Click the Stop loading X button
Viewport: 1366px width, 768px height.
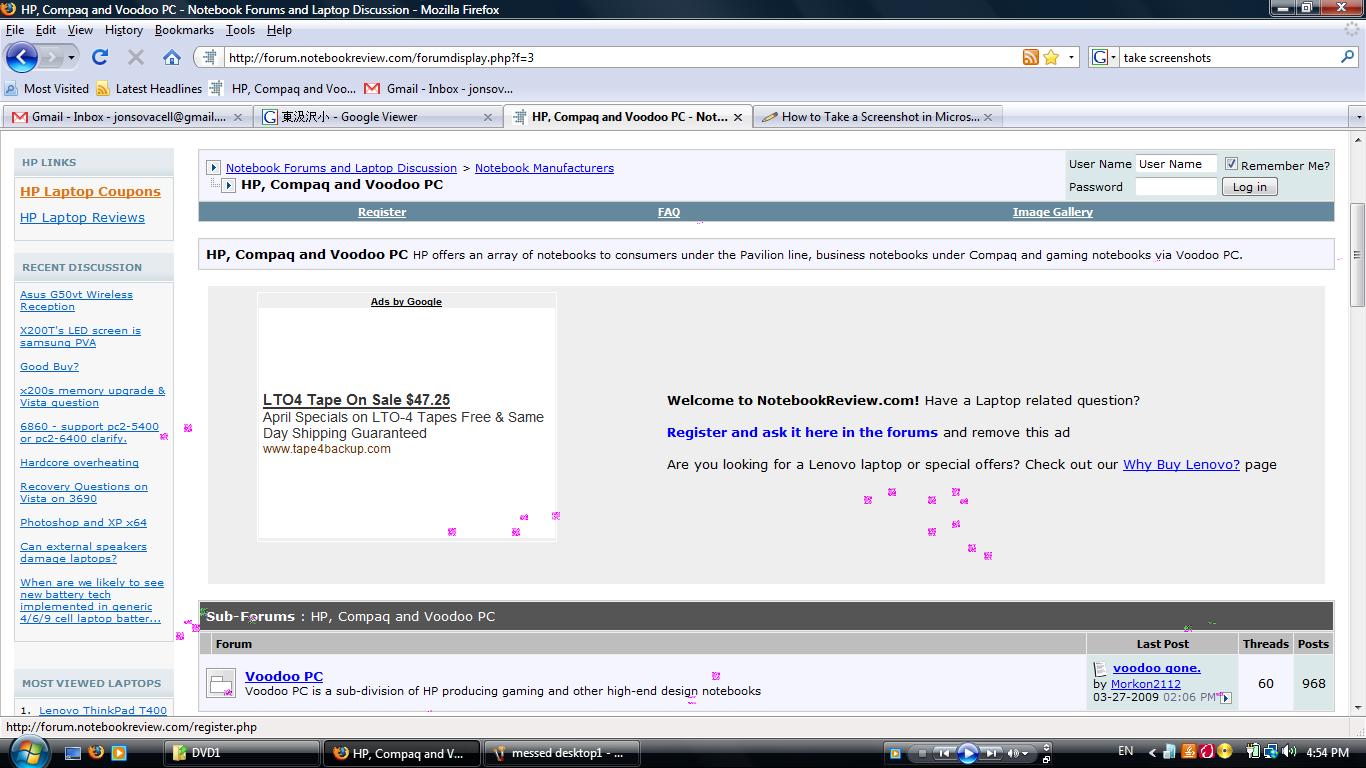(136, 57)
